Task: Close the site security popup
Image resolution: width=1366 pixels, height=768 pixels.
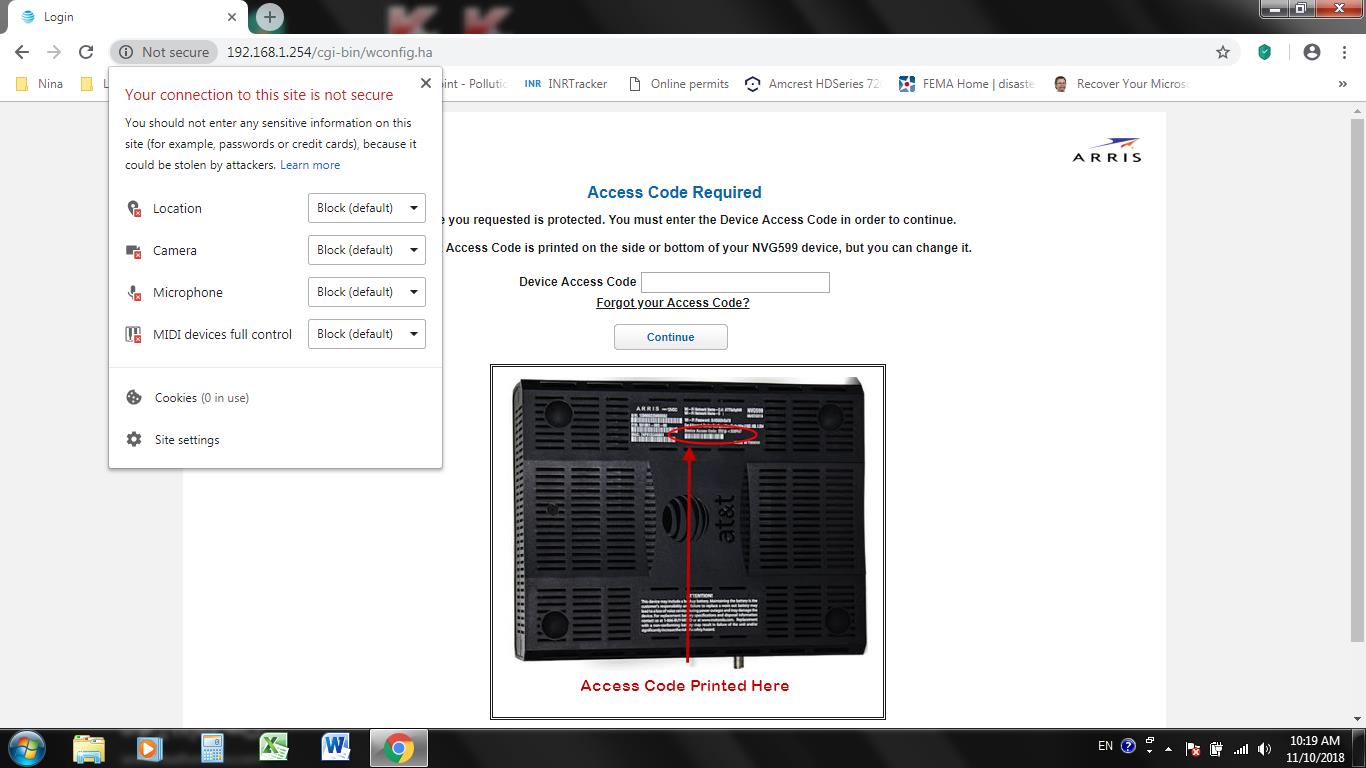Action: [425, 83]
